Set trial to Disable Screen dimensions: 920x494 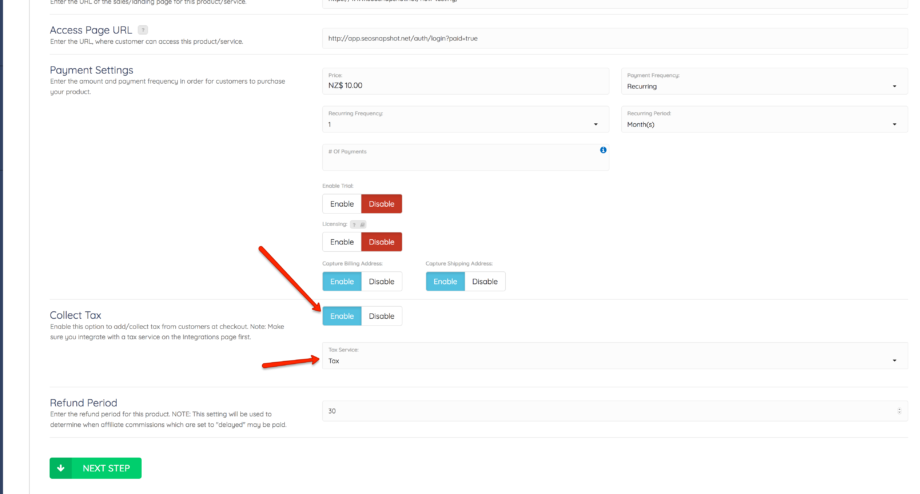(381, 204)
